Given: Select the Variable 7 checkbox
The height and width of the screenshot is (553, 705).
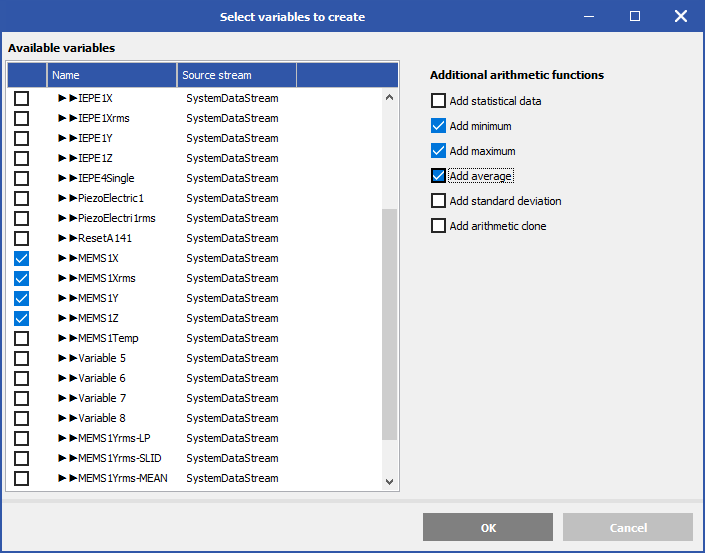Looking at the screenshot, I should pos(21,398).
